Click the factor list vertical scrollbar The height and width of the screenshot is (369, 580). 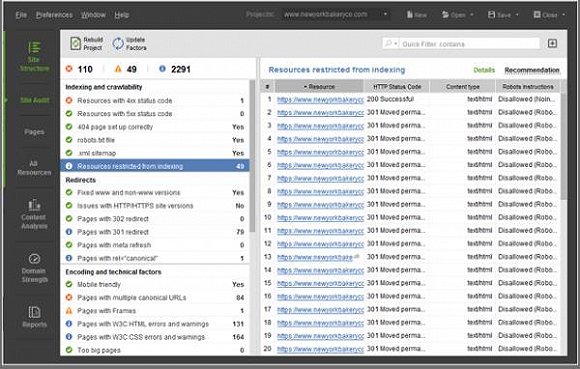pyautogui.click(x=252, y=155)
